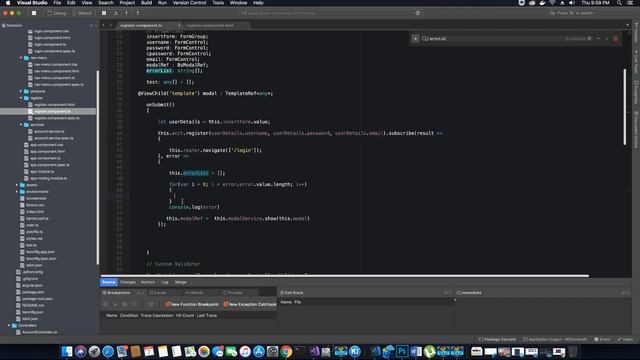Toggle replace mode in the find bar

(415, 39)
